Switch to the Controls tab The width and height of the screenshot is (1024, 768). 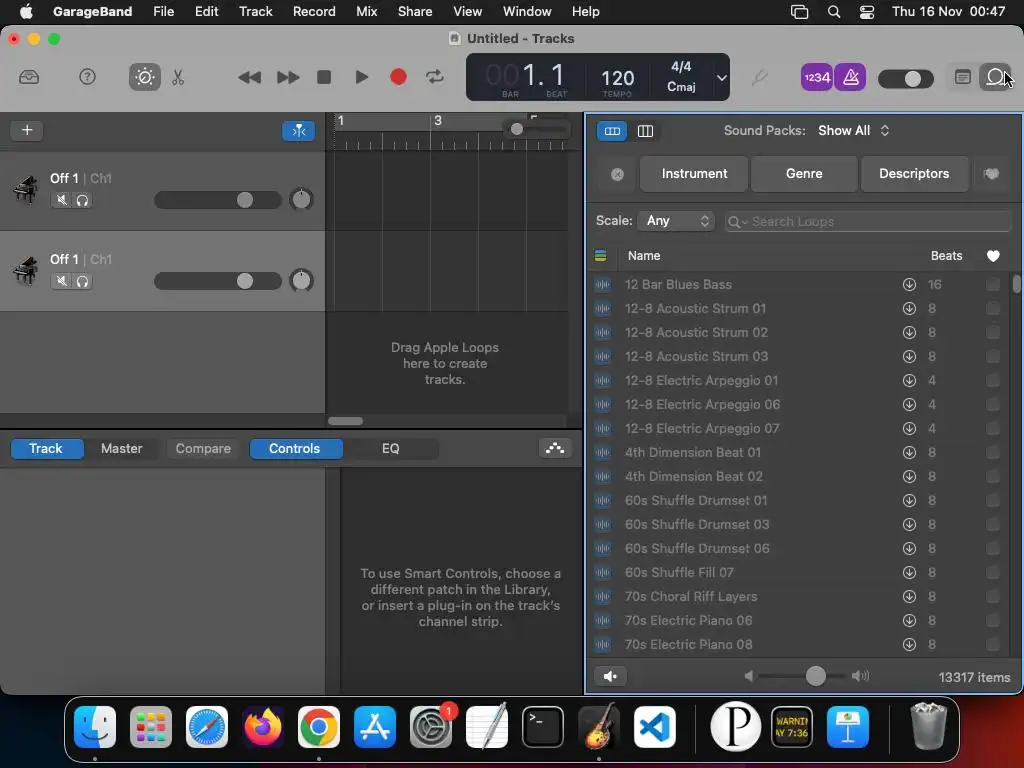295,449
